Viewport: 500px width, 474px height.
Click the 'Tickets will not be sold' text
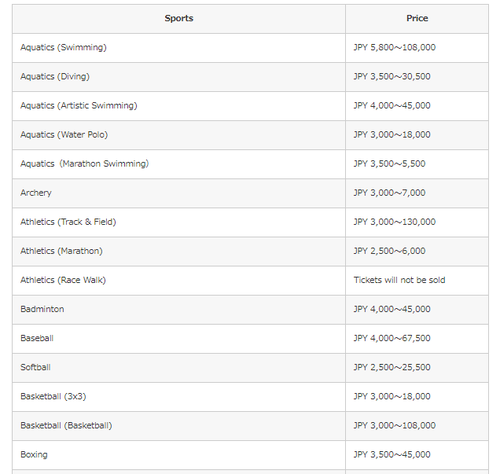[399, 280]
